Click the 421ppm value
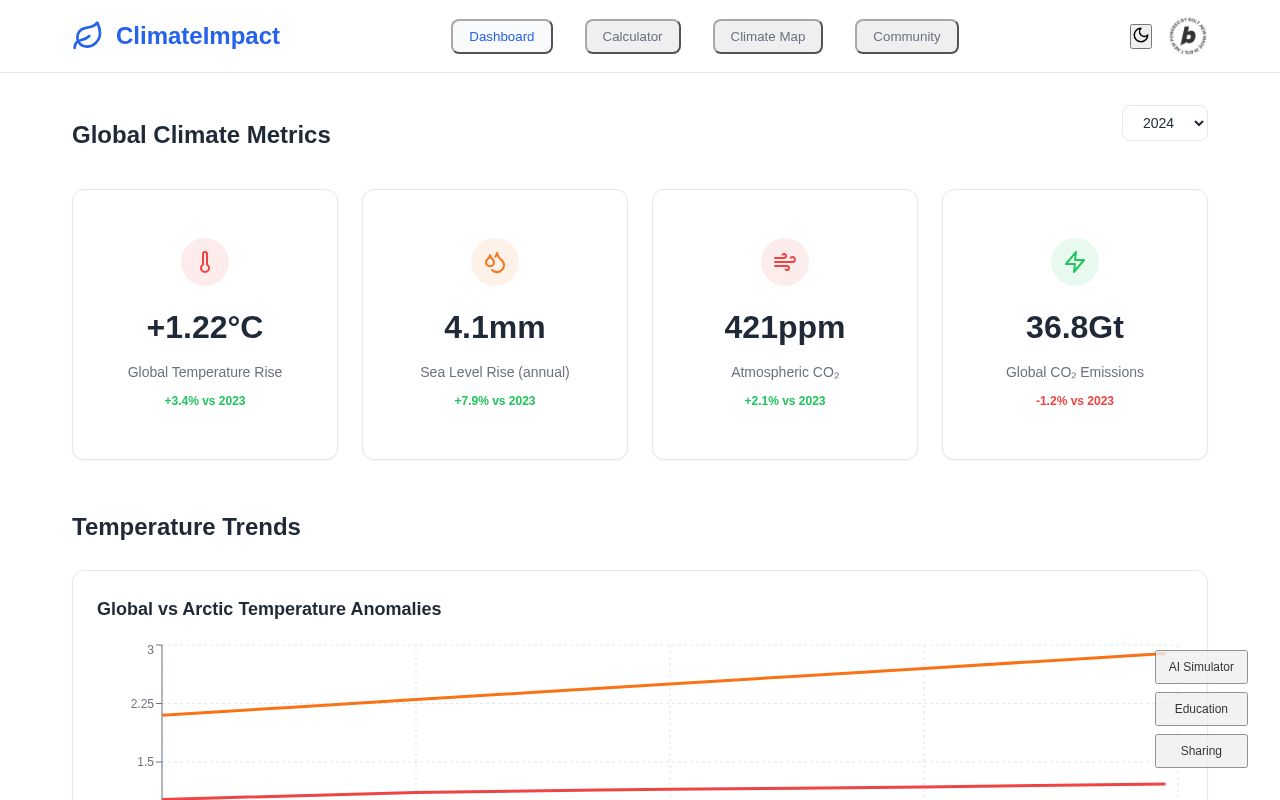 (785, 327)
